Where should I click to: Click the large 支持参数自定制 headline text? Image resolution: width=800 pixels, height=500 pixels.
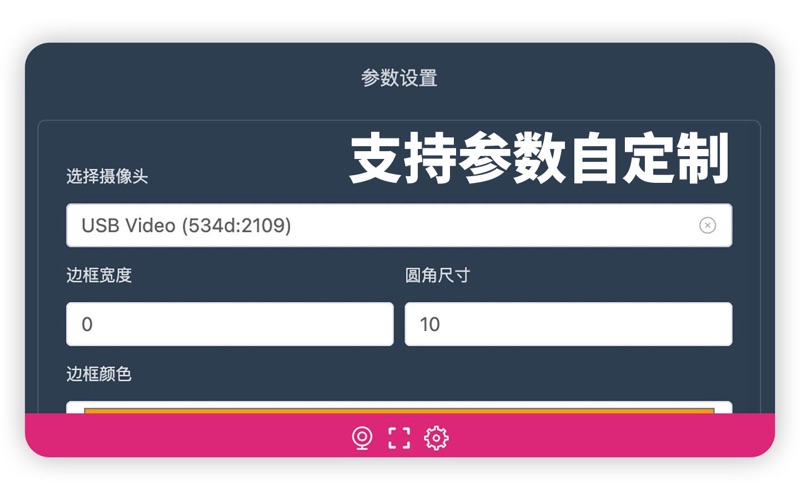coord(539,159)
